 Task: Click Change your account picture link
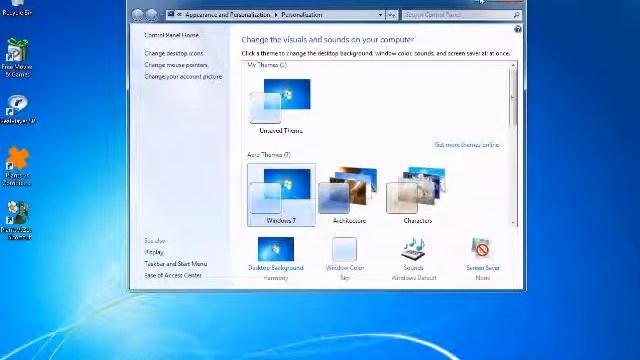(183, 76)
